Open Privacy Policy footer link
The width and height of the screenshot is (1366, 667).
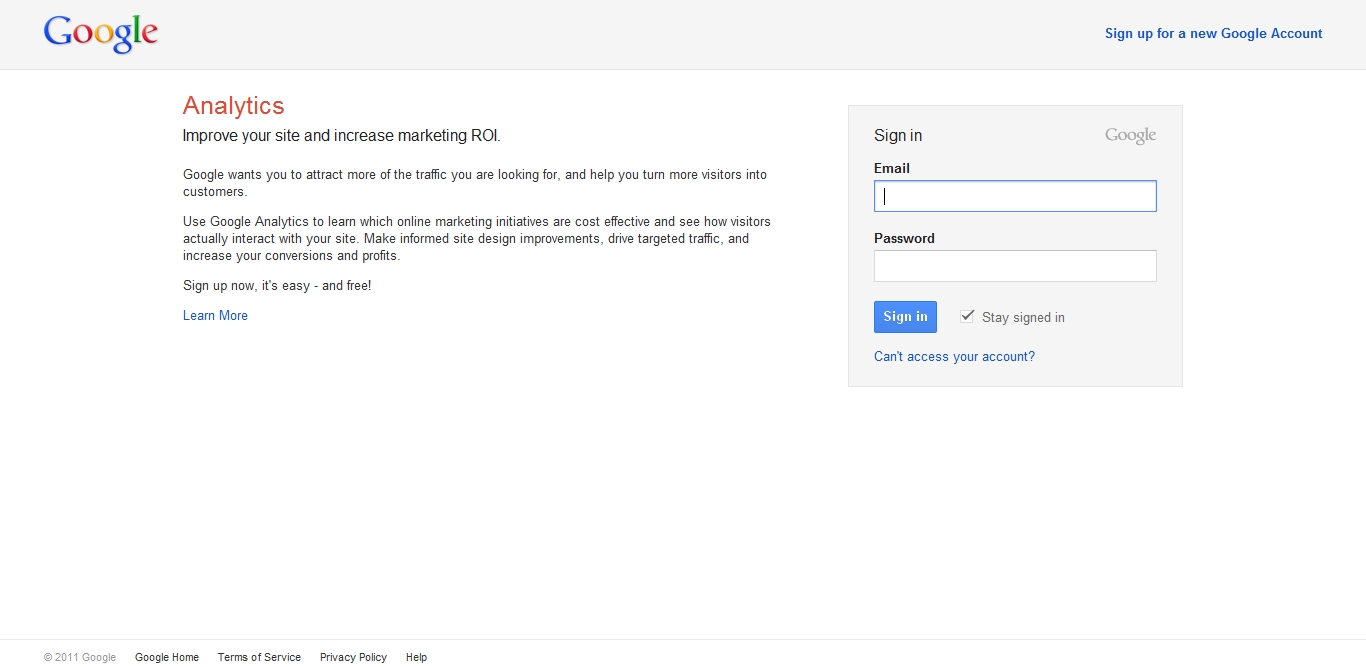(x=353, y=657)
